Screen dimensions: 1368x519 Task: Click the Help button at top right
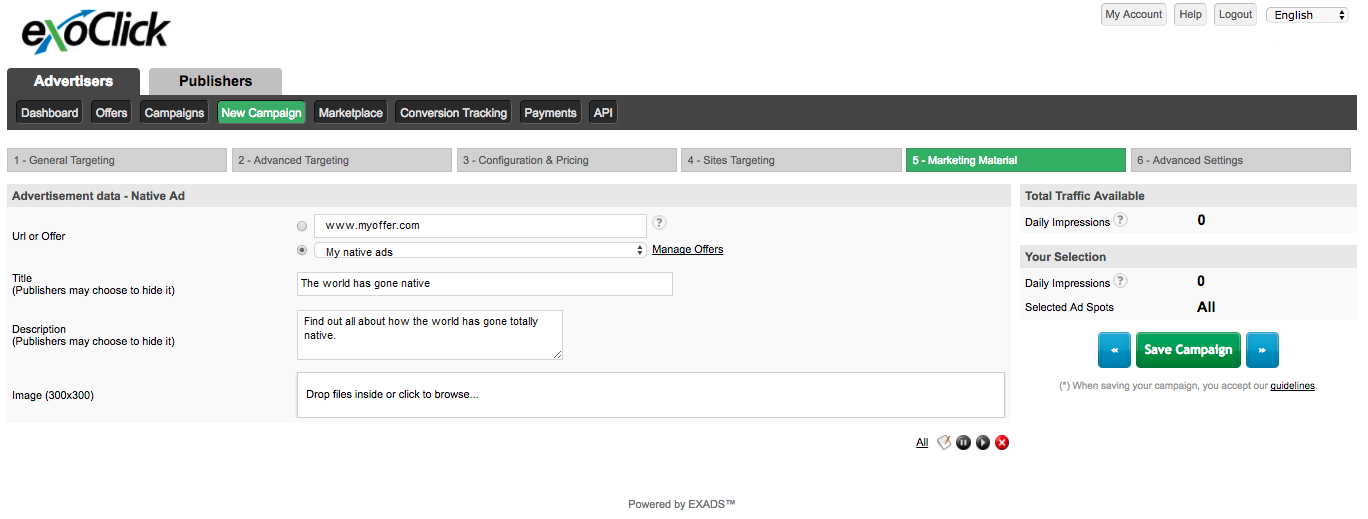pyautogui.click(x=1190, y=15)
